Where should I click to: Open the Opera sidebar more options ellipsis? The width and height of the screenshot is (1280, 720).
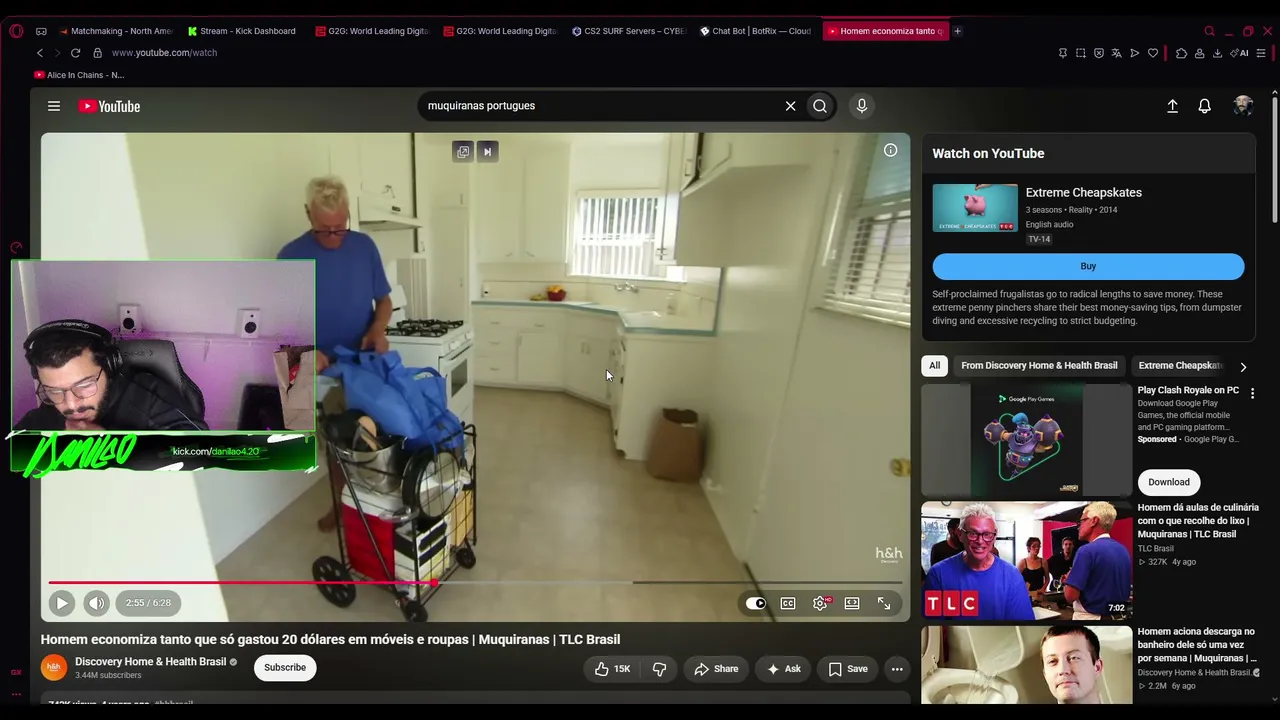click(x=16, y=693)
